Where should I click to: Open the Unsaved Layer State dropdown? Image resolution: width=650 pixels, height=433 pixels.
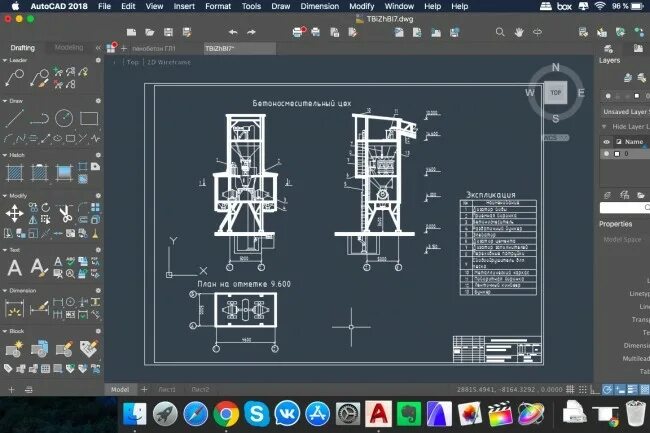click(625, 112)
